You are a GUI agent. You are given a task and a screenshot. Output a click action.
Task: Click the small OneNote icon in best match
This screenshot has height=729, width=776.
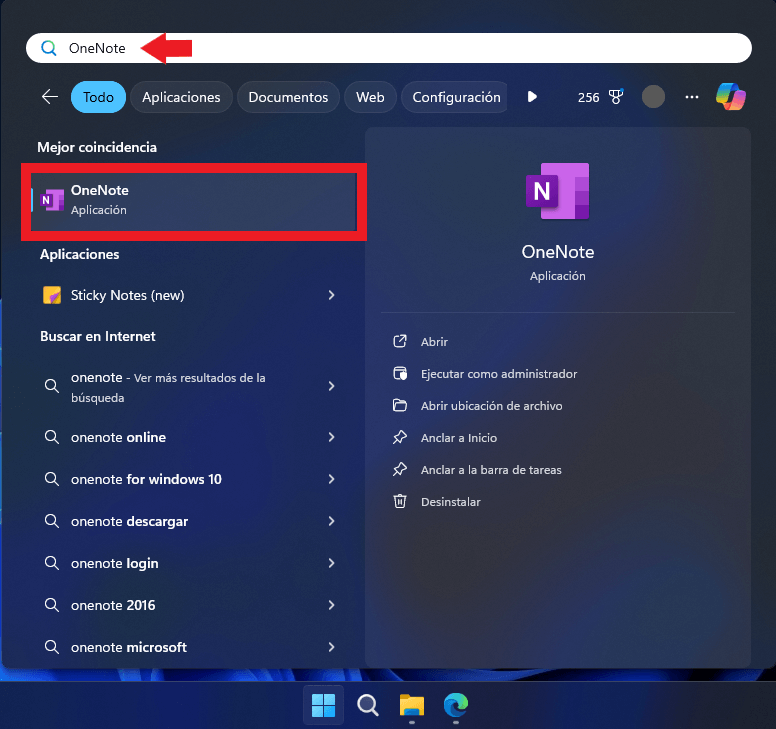point(52,200)
